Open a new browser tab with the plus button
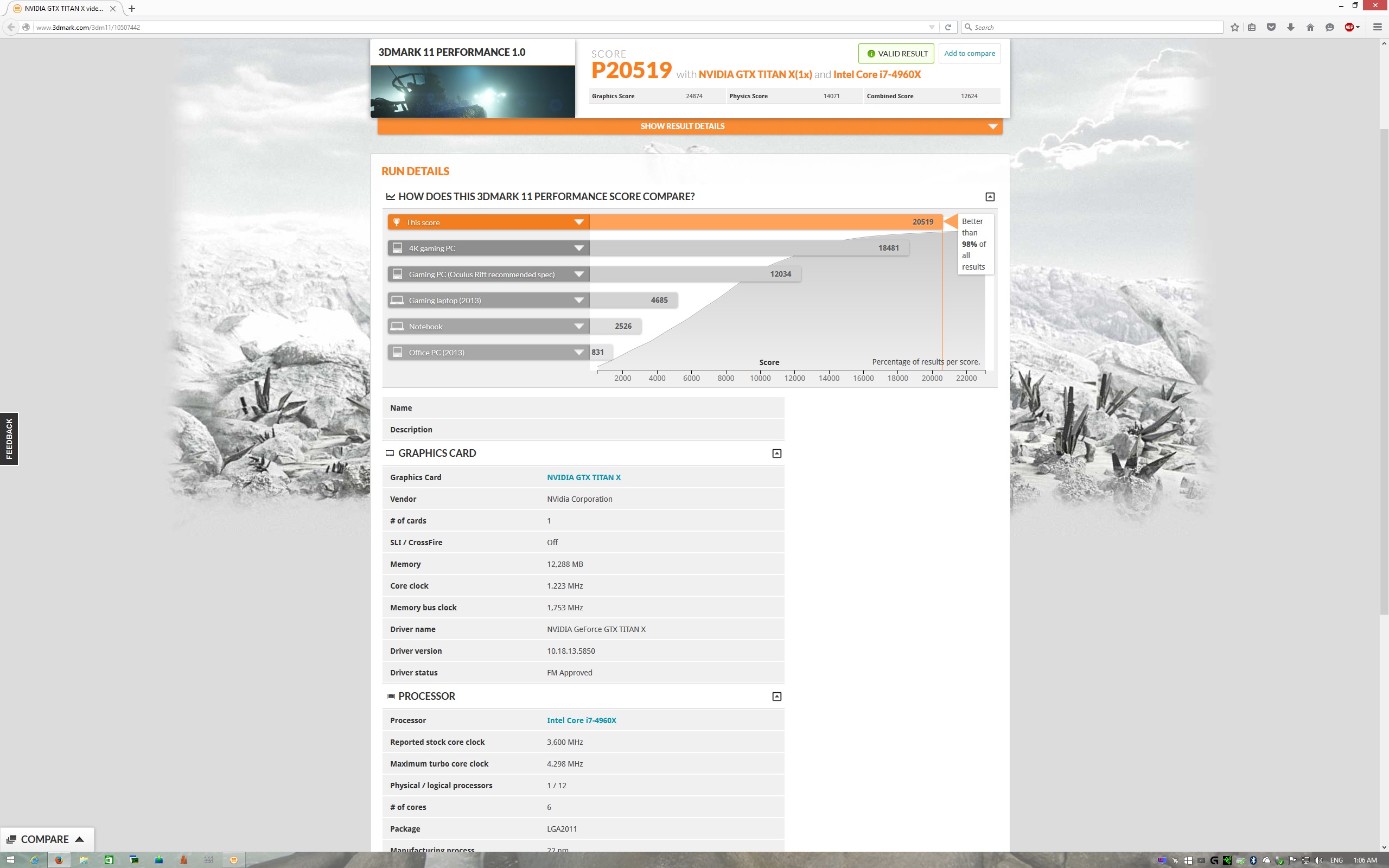The width and height of the screenshot is (1389, 868). click(x=132, y=9)
